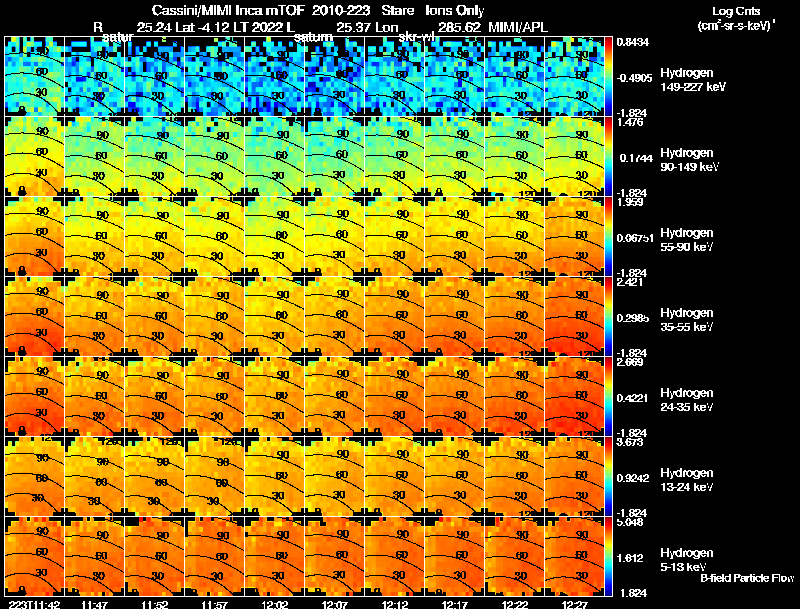Viewport: 800px width, 609px height.
Task: Click the 'Hydrogen 5-13 keV' row label
Action: tap(686, 560)
